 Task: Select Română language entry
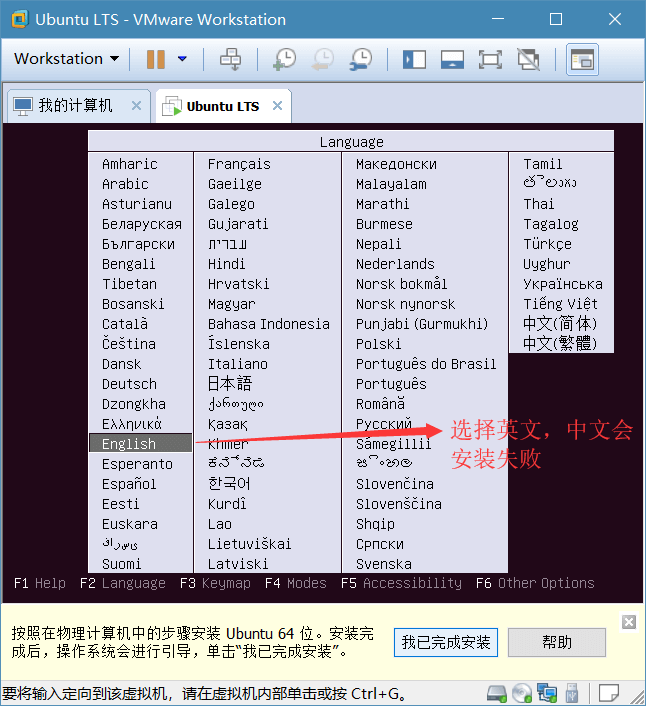pyautogui.click(x=380, y=403)
